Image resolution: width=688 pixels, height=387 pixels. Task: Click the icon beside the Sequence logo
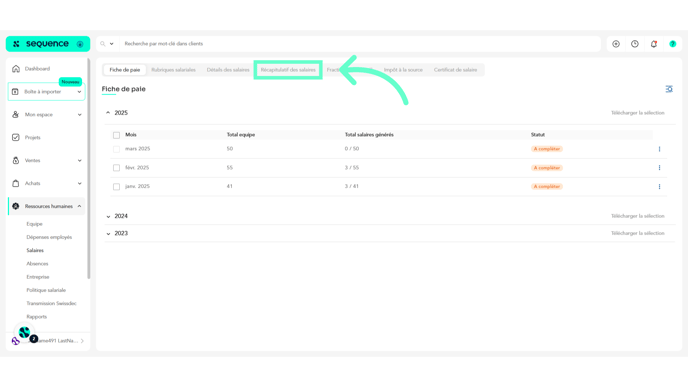click(x=80, y=44)
